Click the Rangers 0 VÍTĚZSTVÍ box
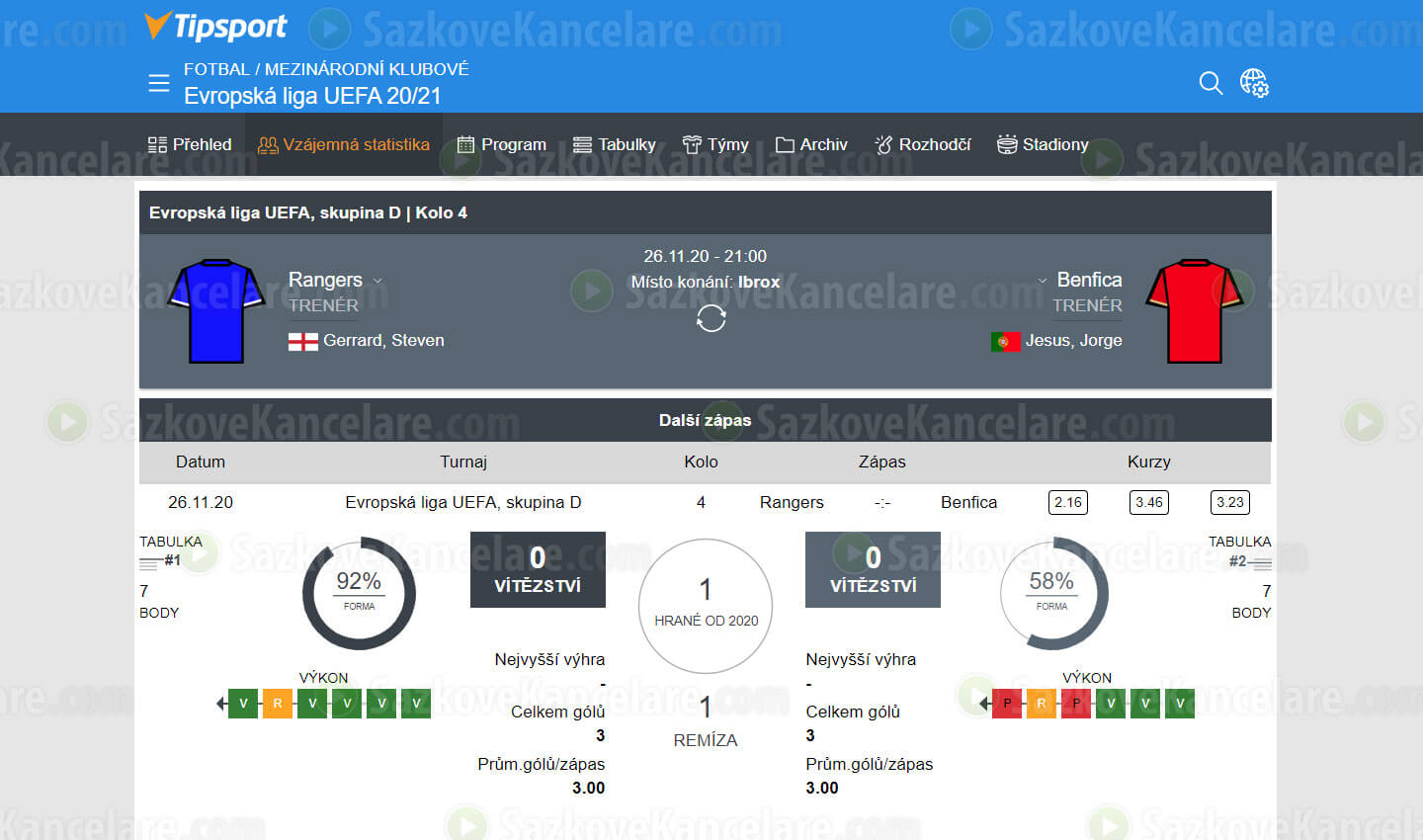 [538, 569]
